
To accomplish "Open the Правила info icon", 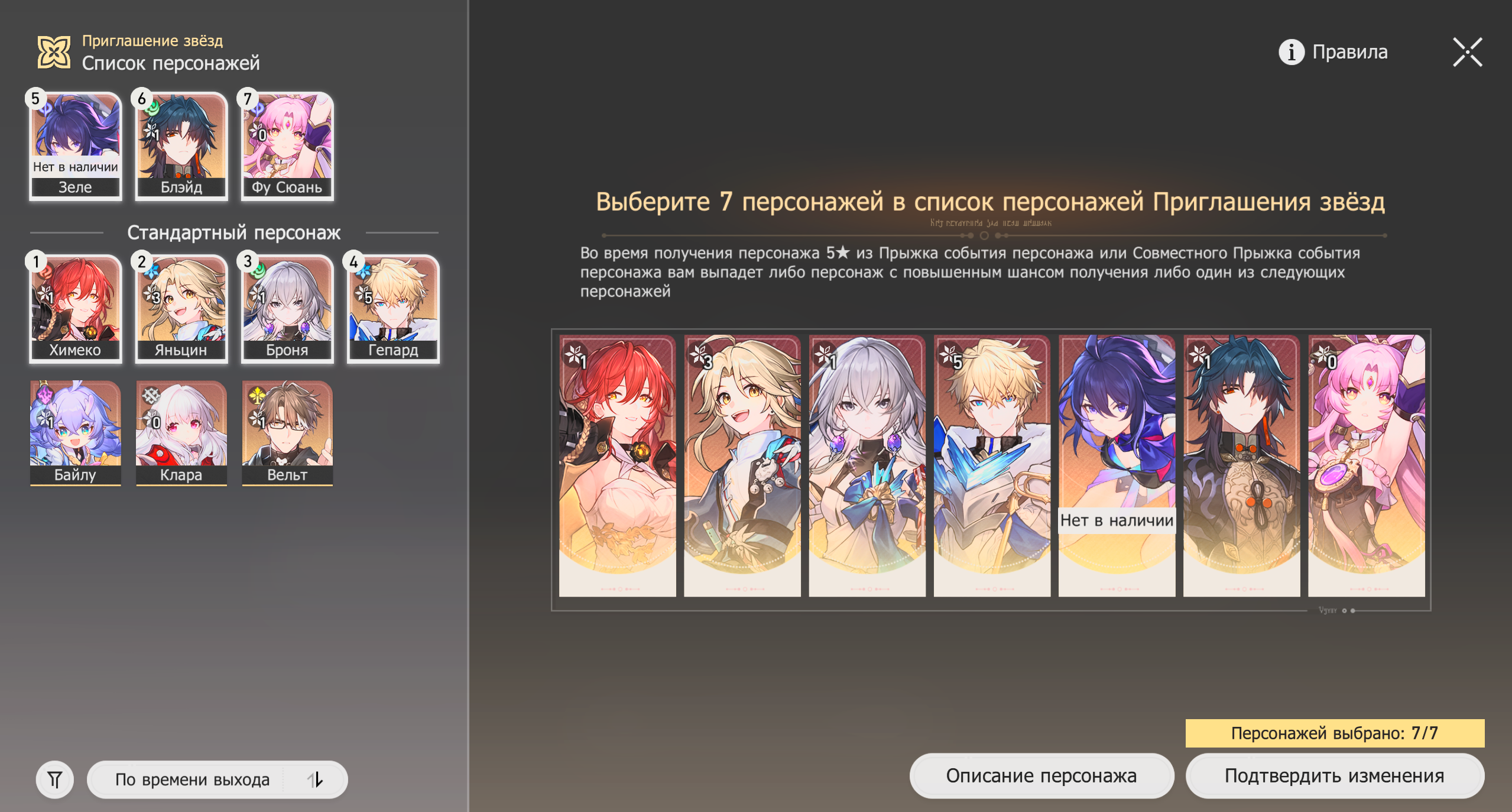I will tap(1291, 52).
